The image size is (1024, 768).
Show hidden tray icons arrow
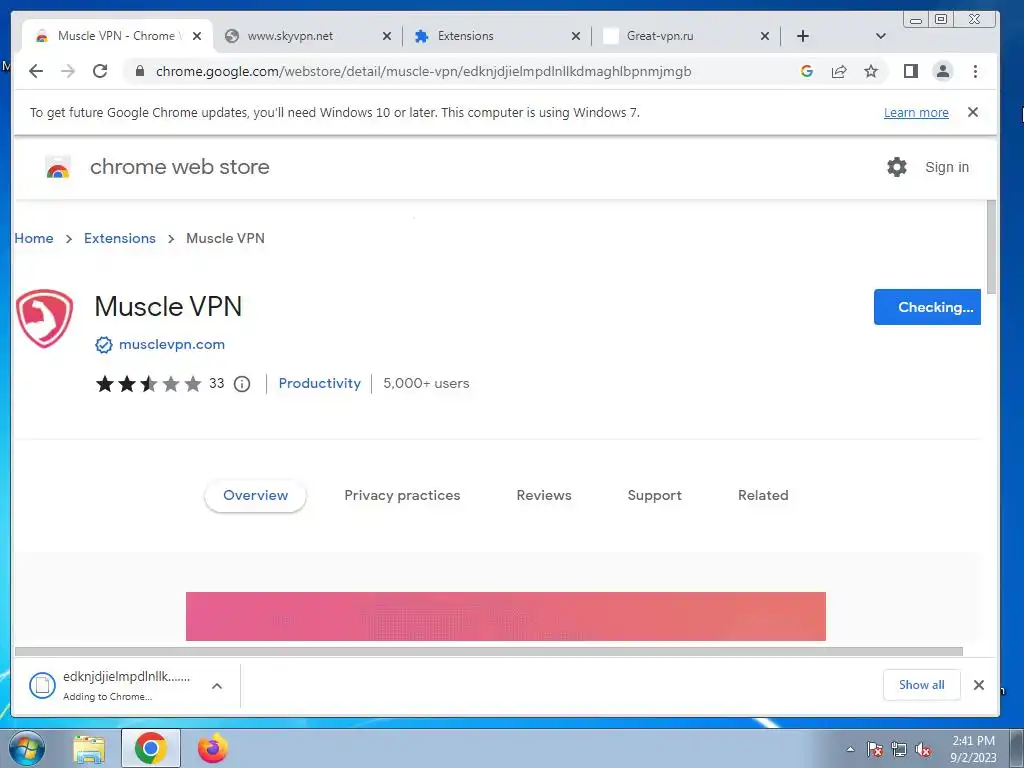coord(850,750)
